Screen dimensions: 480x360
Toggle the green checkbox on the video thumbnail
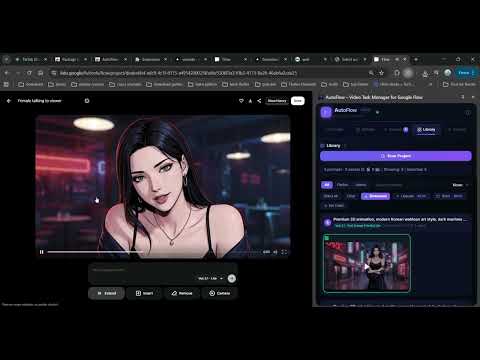[327, 238]
